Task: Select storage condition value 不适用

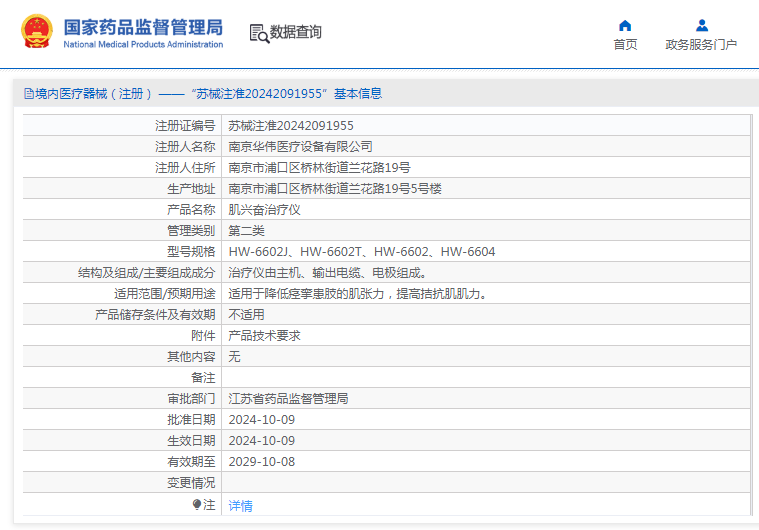Action: 246,315
